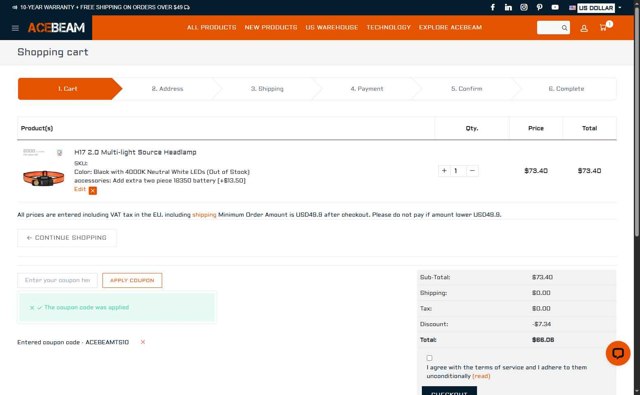Viewport: 640px width, 395px height.
Task: Dismiss the coupon applied message
Action: click(x=32, y=308)
